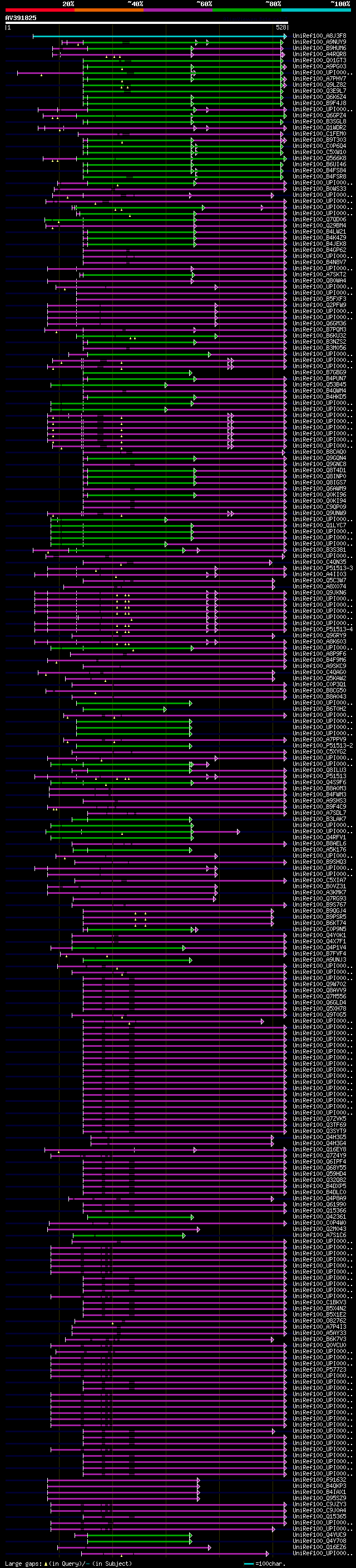Screen dimensions: 356x1568
Task: Select the UniRef100_Q8T4D1 label
Action: [319, 470]
